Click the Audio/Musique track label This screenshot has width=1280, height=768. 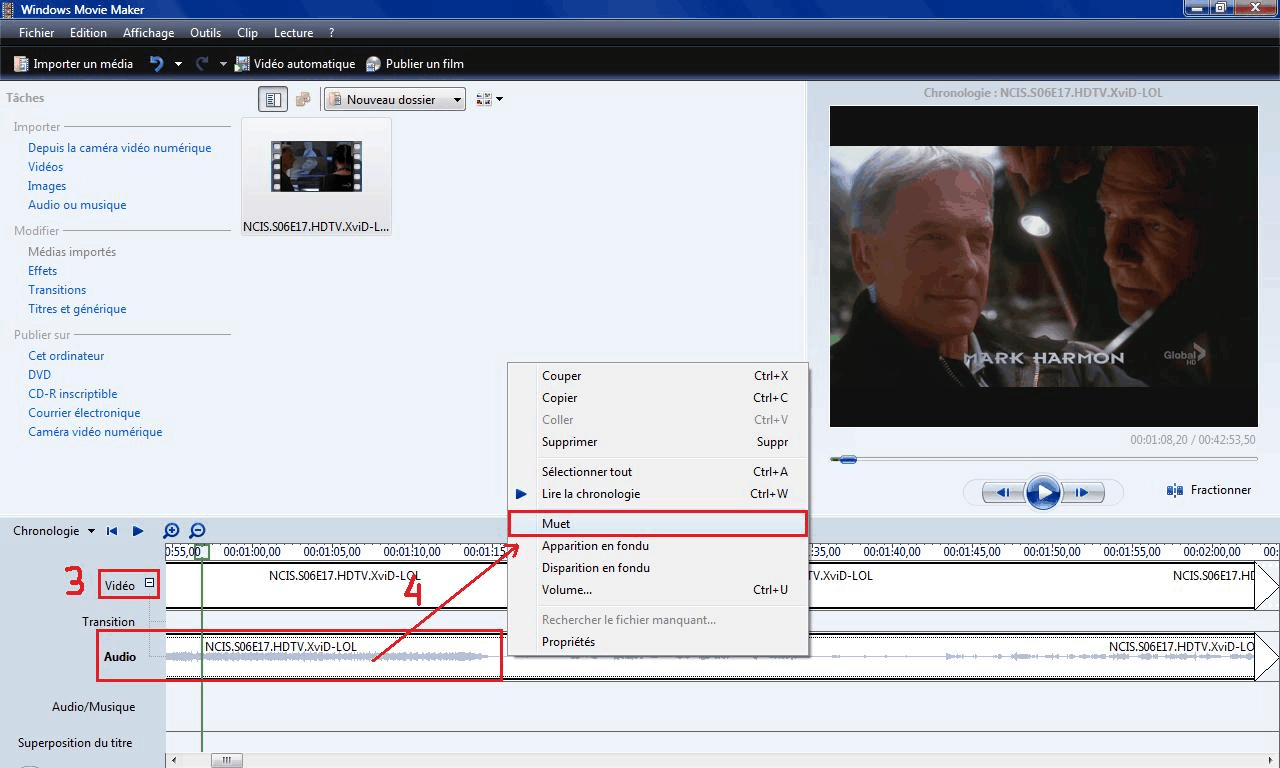tap(93, 707)
